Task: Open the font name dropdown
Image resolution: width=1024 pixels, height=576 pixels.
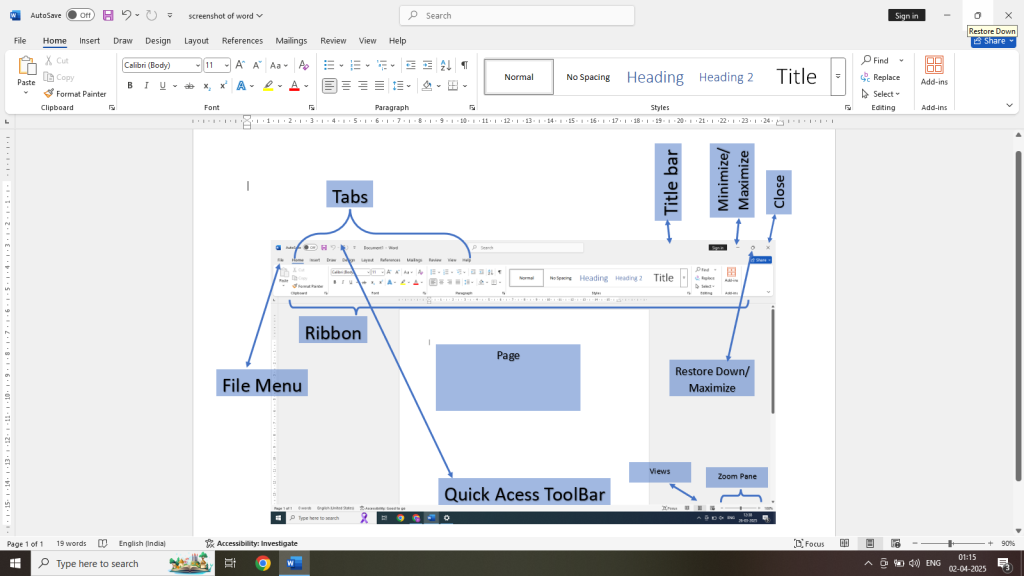Action: [x=197, y=64]
